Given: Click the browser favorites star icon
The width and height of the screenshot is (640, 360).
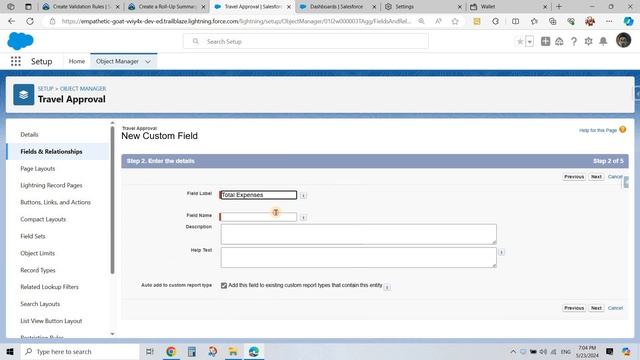Looking at the screenshot, I should [455, 21].
